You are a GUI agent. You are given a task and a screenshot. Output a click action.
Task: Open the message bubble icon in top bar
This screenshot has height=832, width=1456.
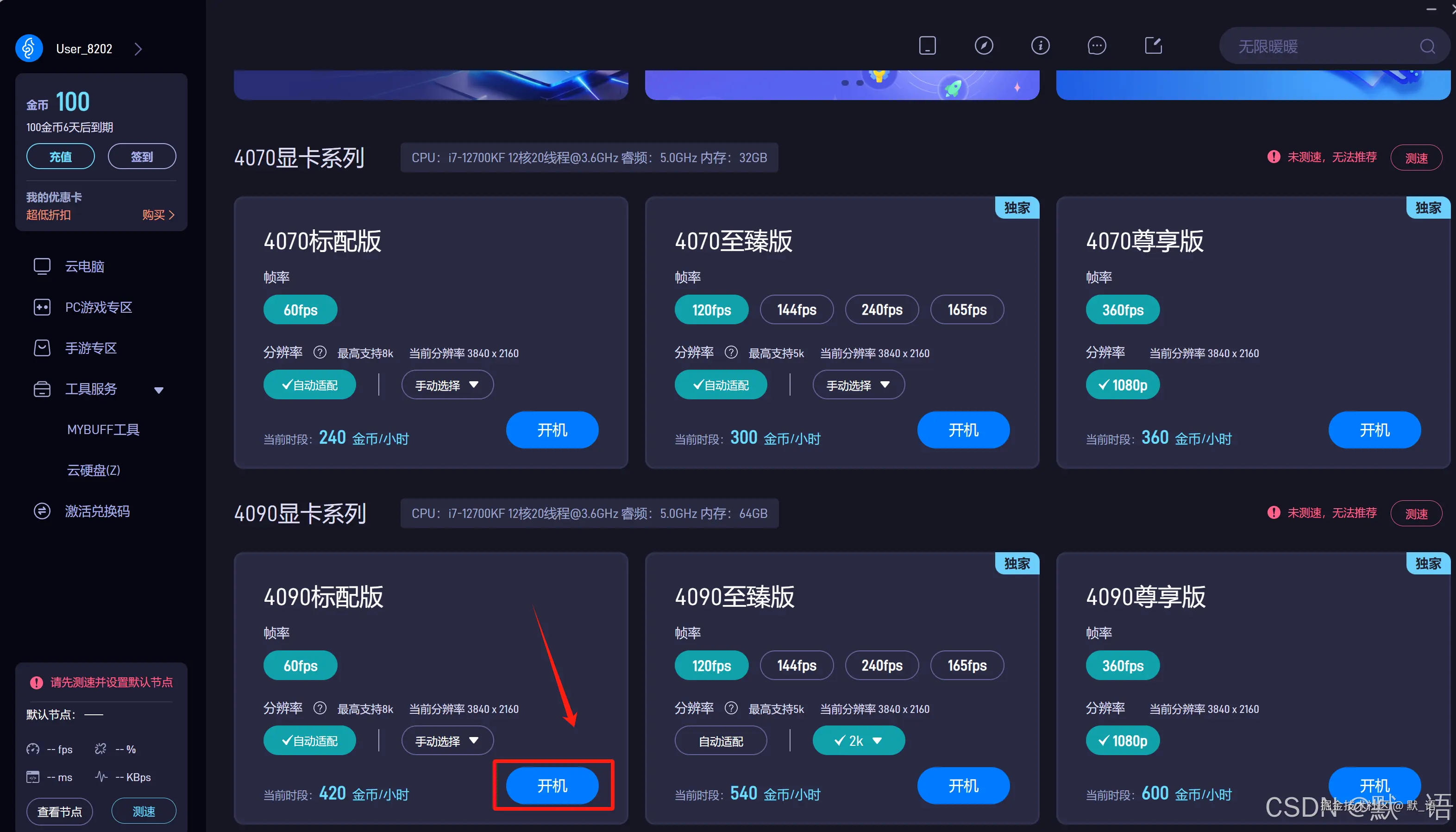click(1096, 45)
